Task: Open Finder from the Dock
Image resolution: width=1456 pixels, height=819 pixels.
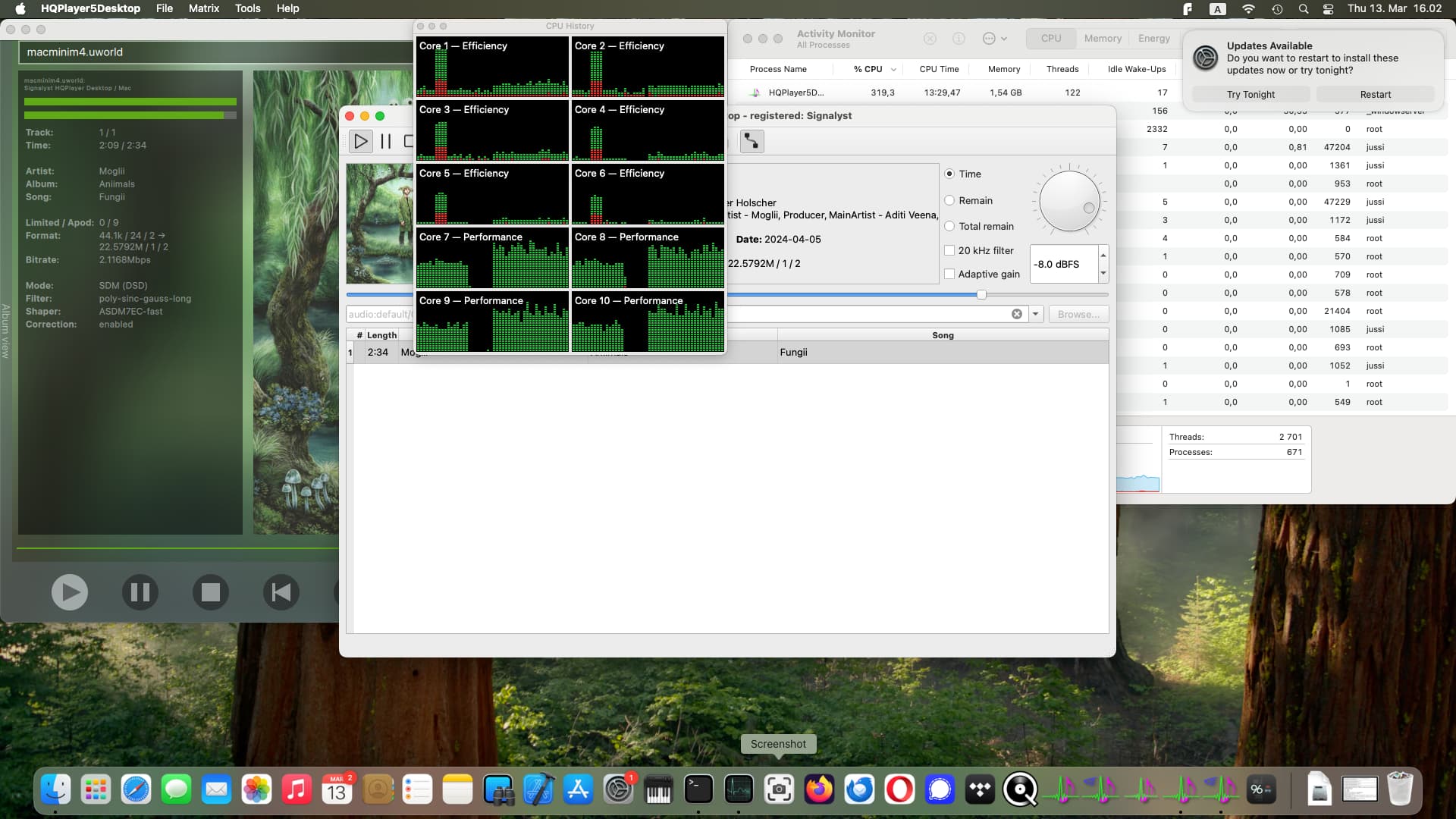Action: (55, 790)
